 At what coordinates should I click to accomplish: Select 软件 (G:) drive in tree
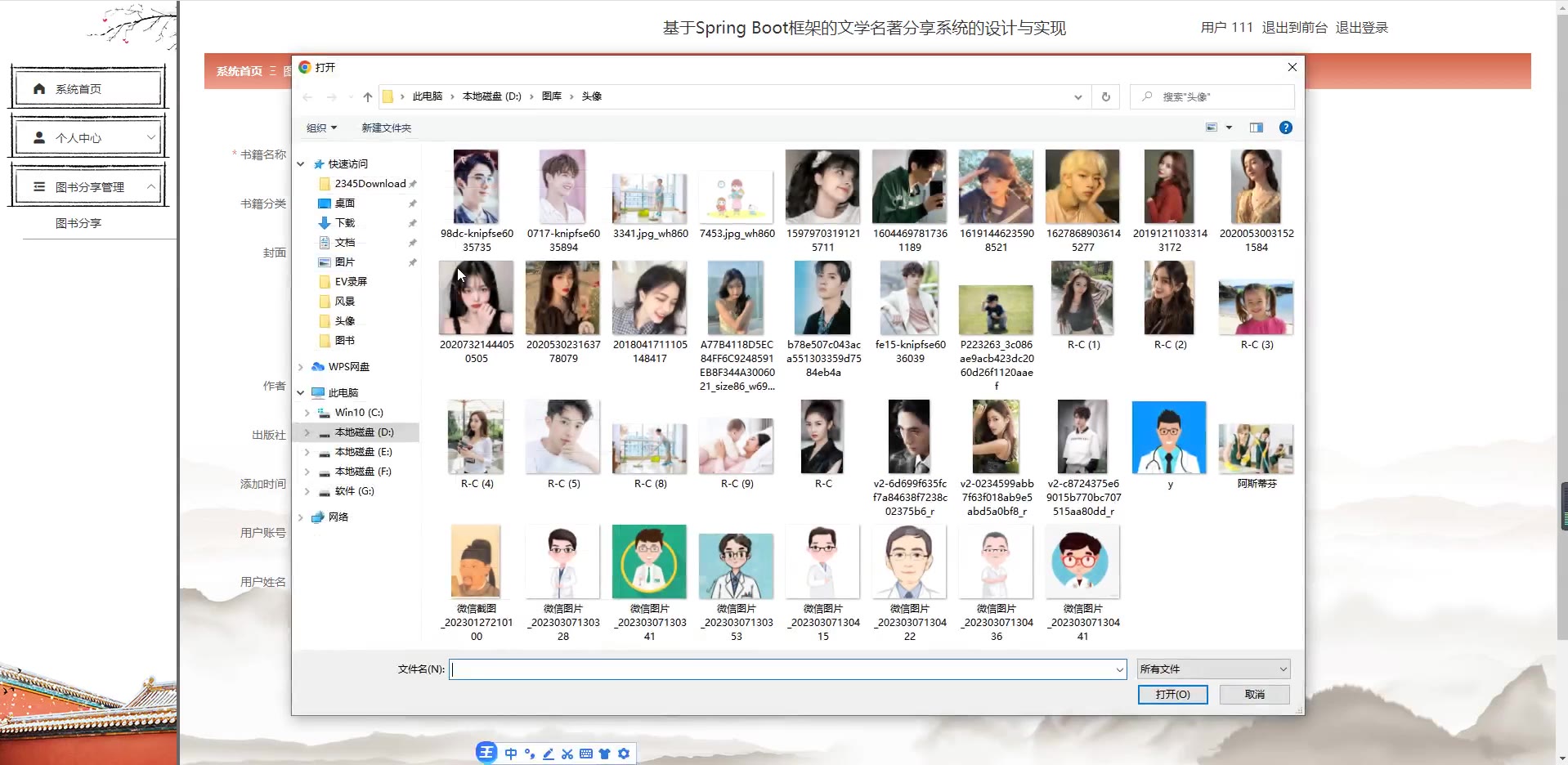(x=347, y=491)
